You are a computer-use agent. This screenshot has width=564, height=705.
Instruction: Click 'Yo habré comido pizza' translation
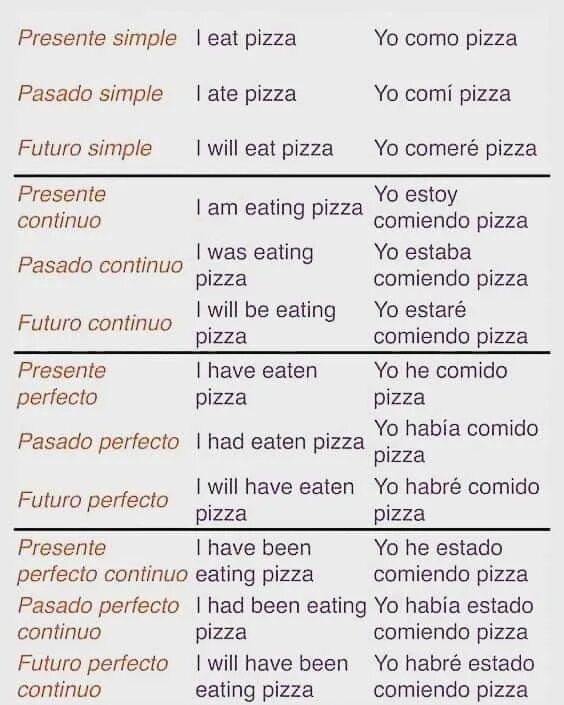click(457, 500)
